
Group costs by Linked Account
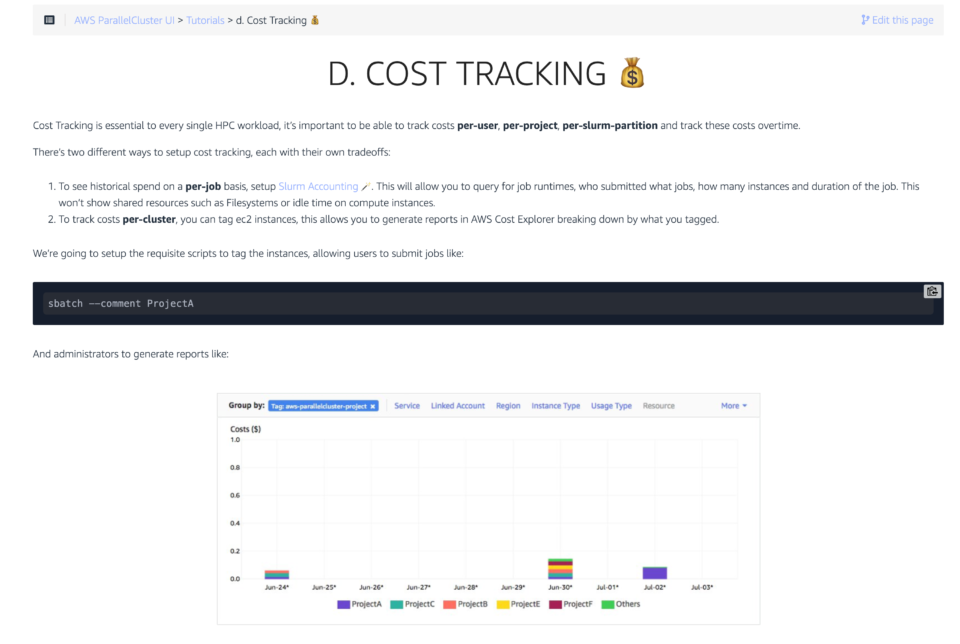[x=457, y=406]
